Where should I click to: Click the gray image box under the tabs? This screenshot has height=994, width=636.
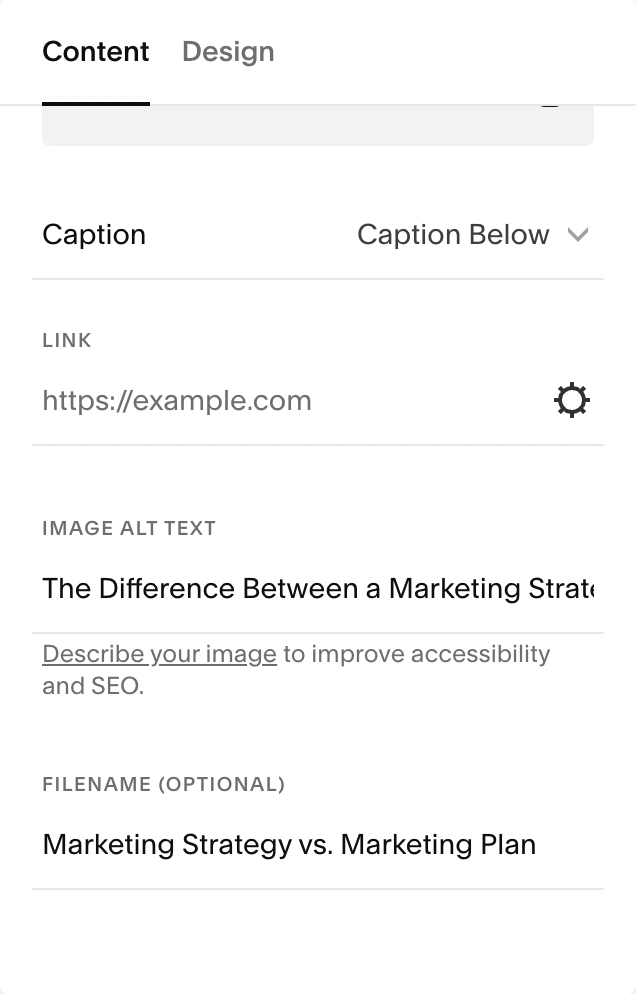(x=318, y=126)
